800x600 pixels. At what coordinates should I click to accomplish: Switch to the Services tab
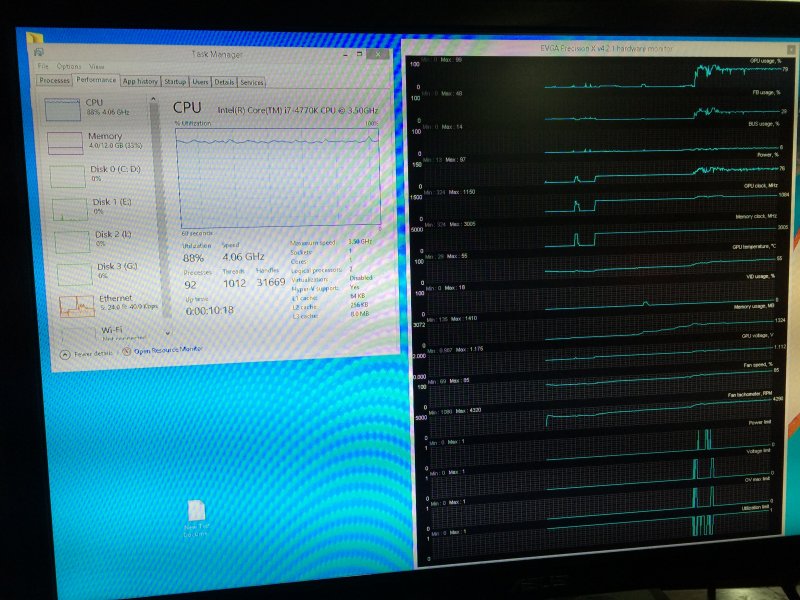(x=252, y=82)
